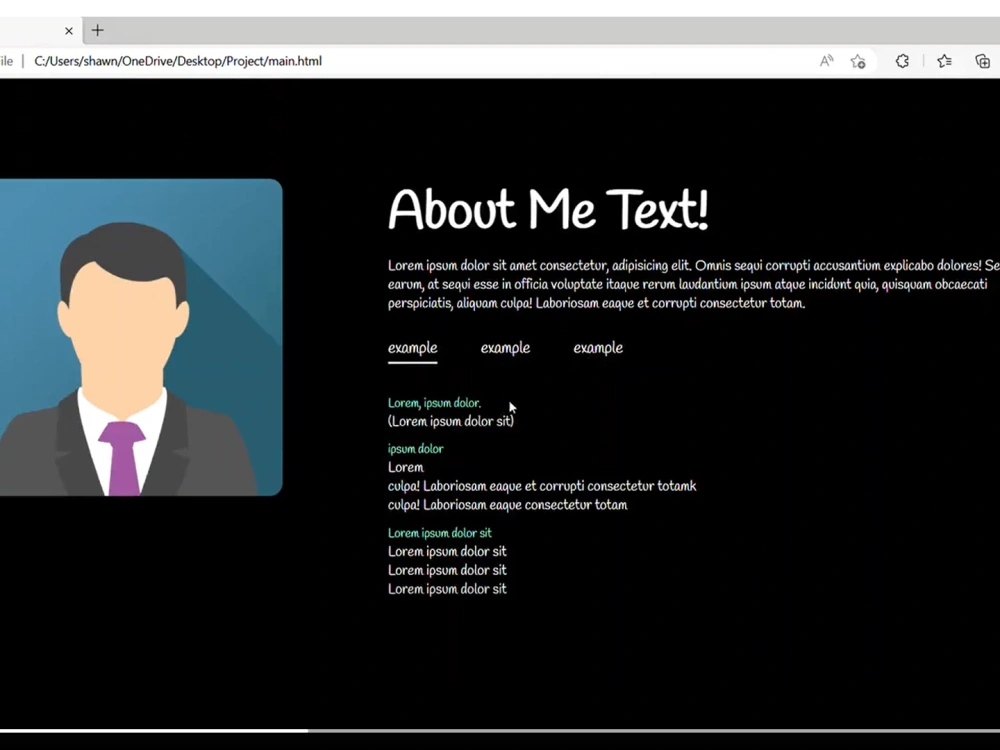Image resolution: width=1000 pixels, height=750 pixels.
Task: Open a new browser tab
Action: coord(98,30)
